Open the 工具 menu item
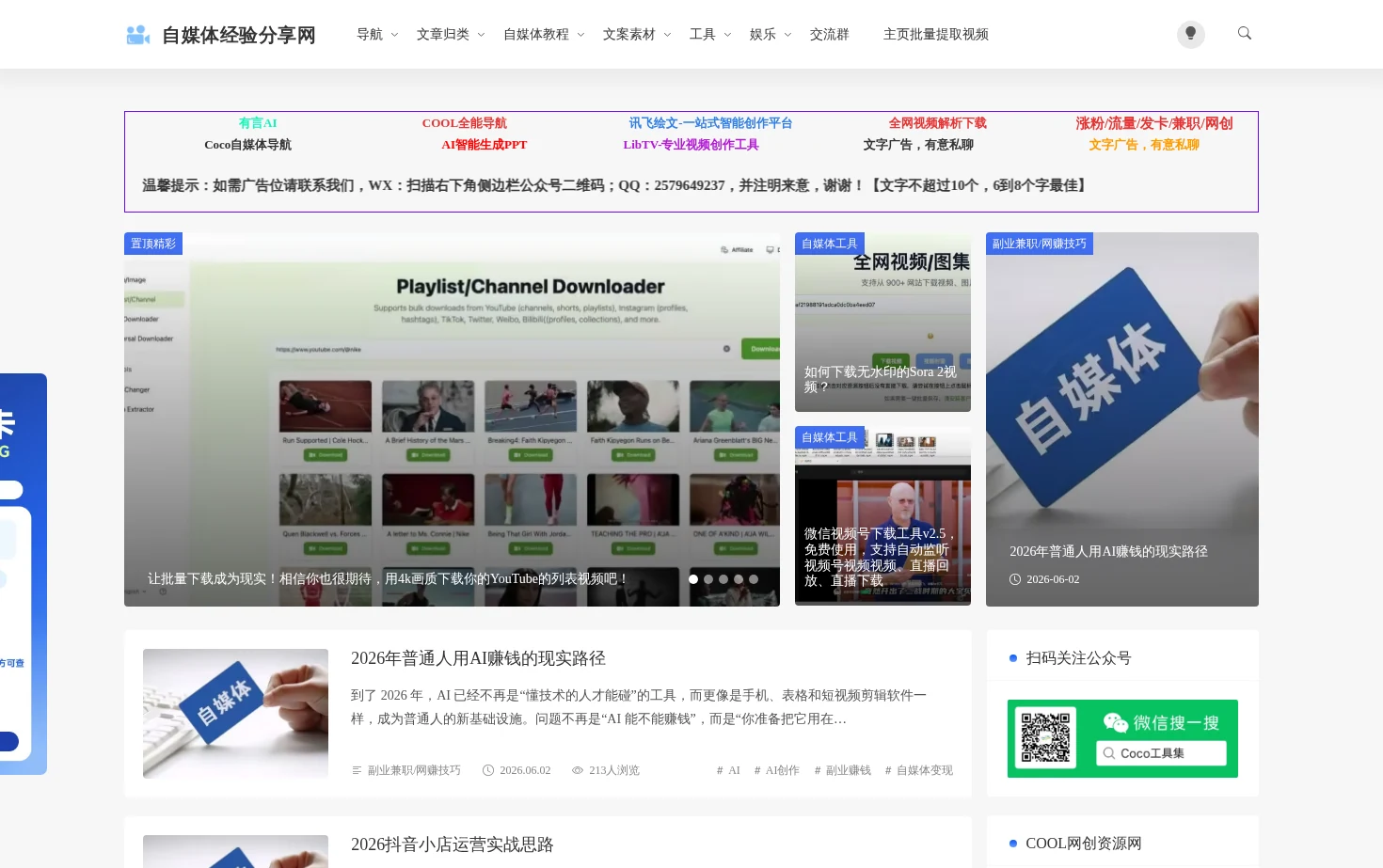This screenshot has height=868, width=1383. coord(703,34)
